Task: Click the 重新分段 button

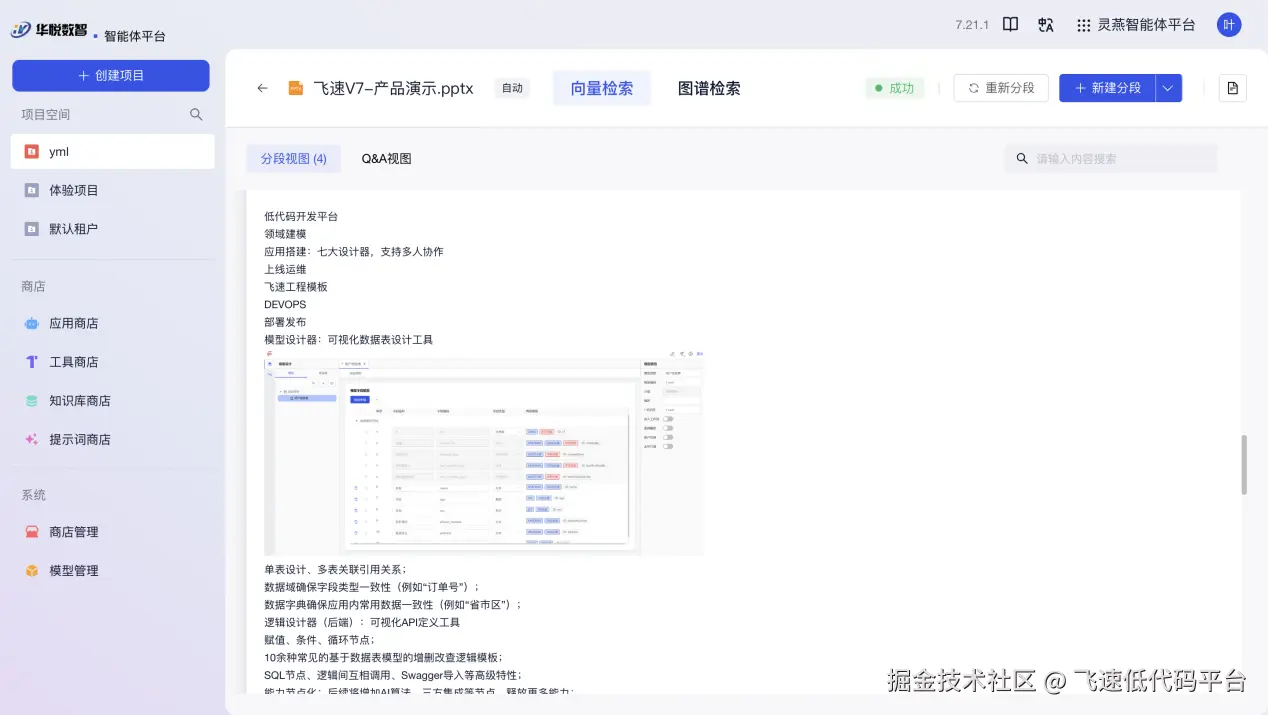Action: click(1000, 88)
